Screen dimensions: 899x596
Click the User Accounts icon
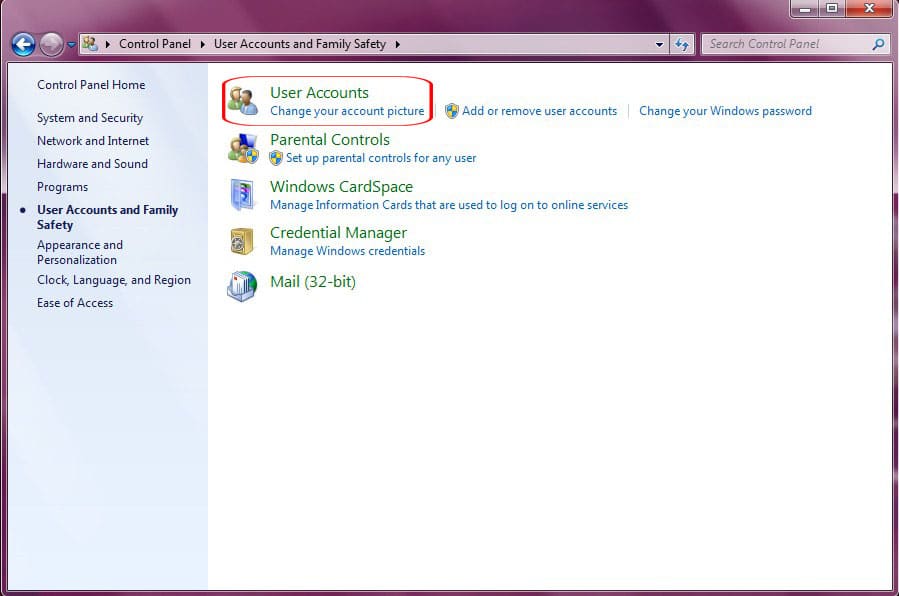(243, 100)
